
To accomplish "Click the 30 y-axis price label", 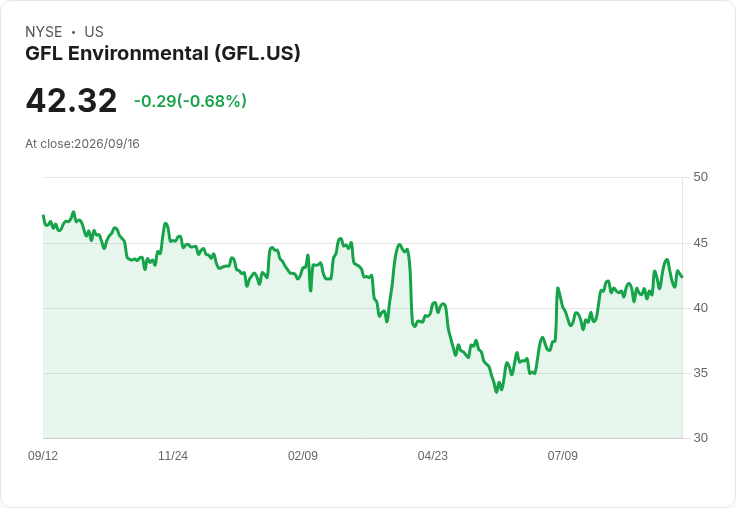I will 700,438.
